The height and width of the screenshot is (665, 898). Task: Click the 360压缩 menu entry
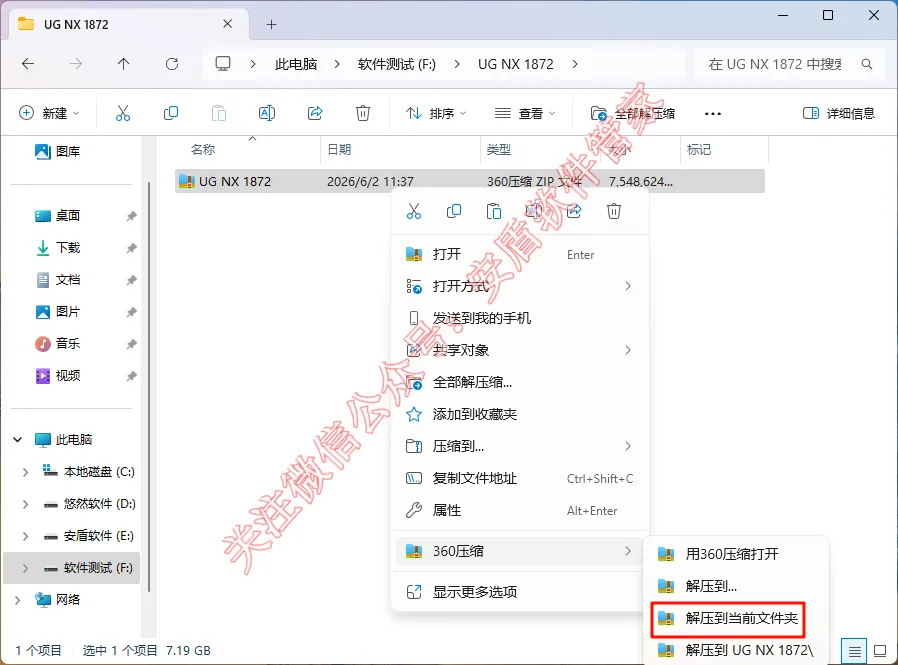point(520,551)
